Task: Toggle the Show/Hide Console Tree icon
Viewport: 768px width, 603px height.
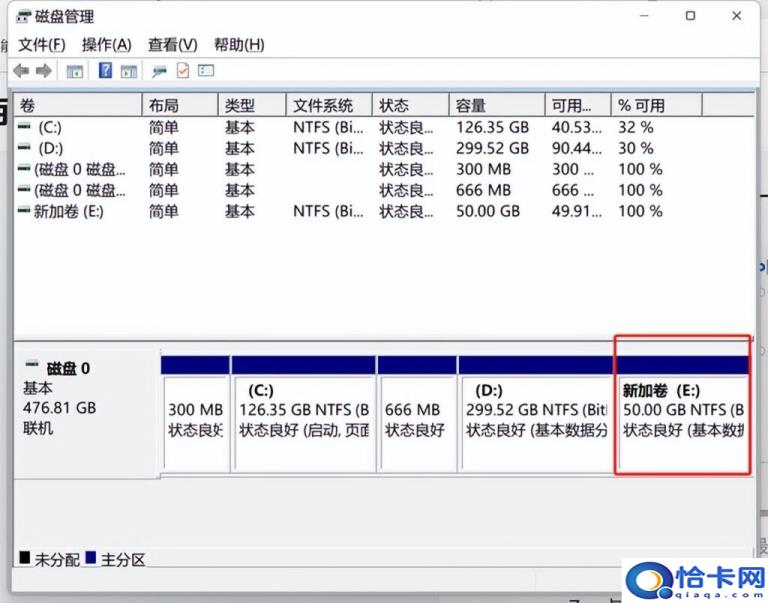Action: (x=74, y=72)
